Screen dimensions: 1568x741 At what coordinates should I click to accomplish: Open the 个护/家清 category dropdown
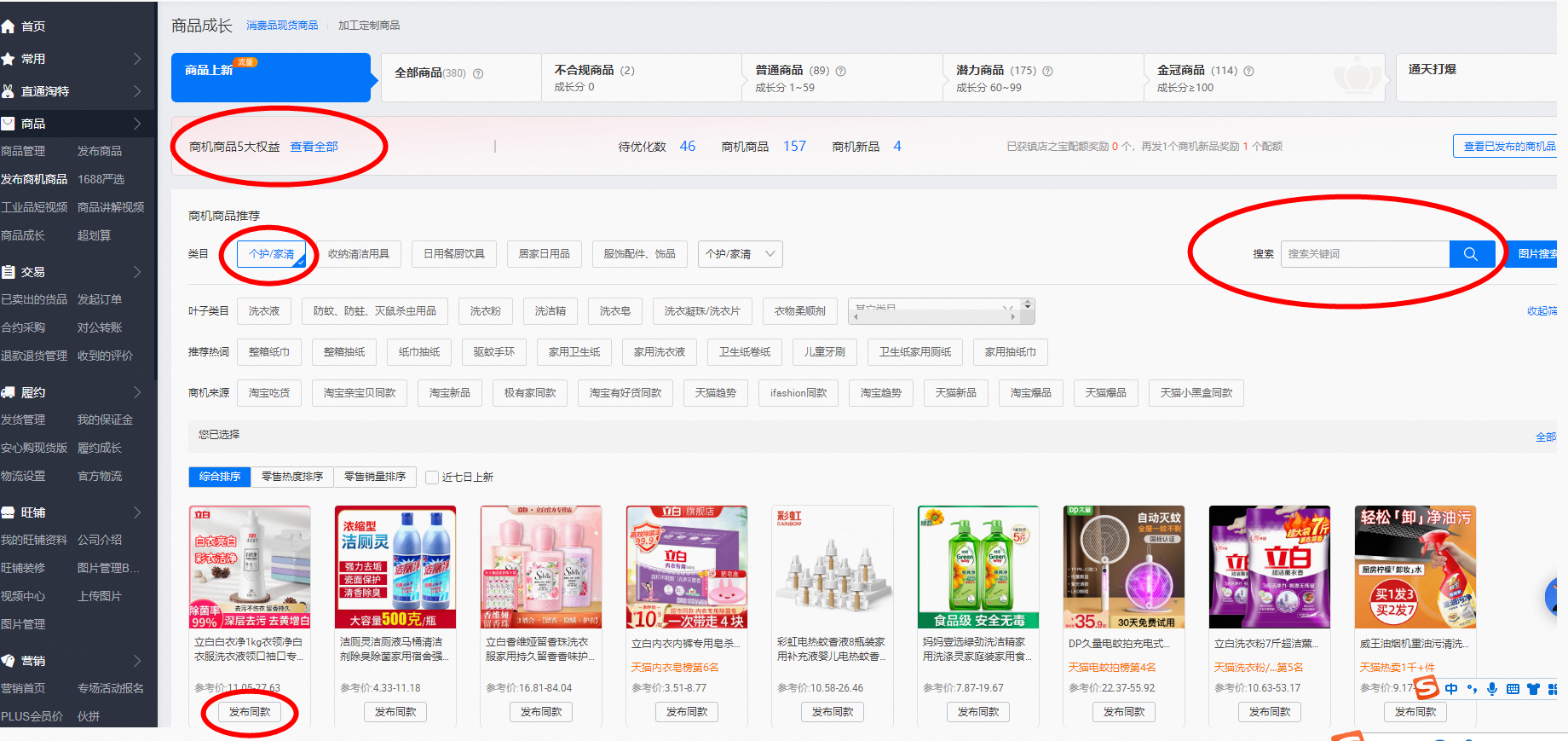(x=740, y=254)
